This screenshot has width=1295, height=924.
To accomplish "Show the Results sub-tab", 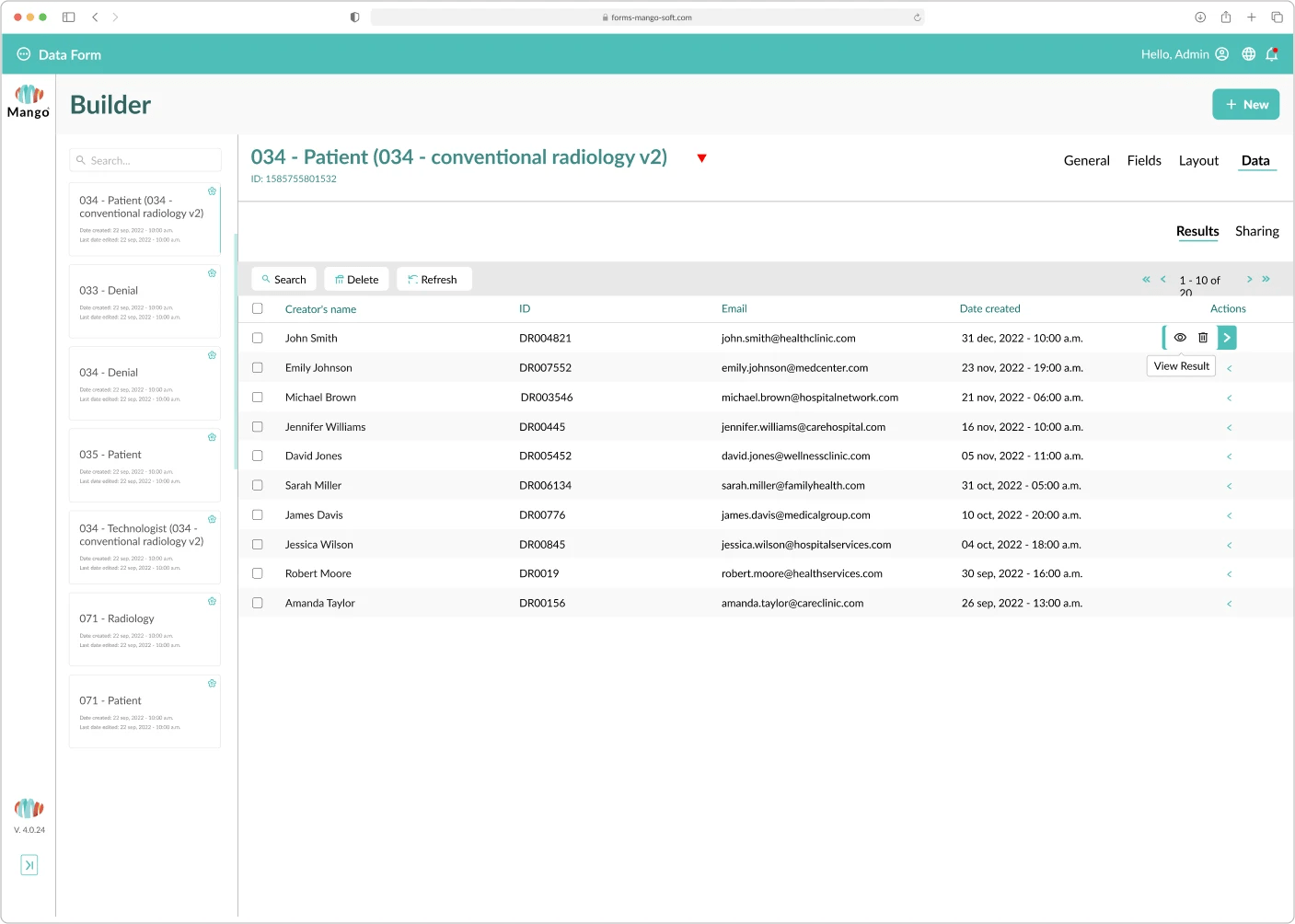I will [x=1197, y=231].
